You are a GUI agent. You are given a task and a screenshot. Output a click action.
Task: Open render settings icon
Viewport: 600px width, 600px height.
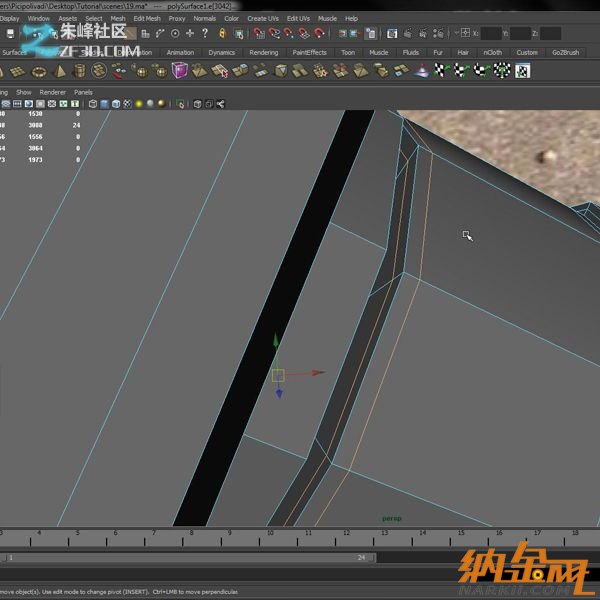pos(438,34)
